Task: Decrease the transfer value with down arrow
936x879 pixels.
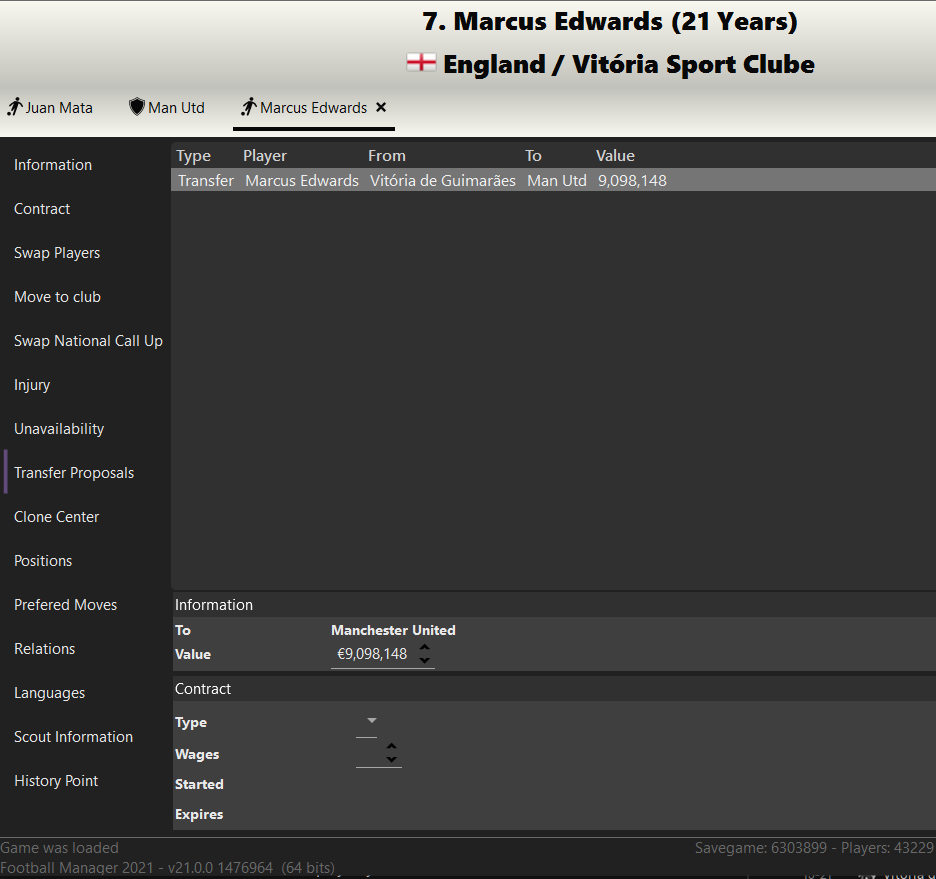Action: 424,661
